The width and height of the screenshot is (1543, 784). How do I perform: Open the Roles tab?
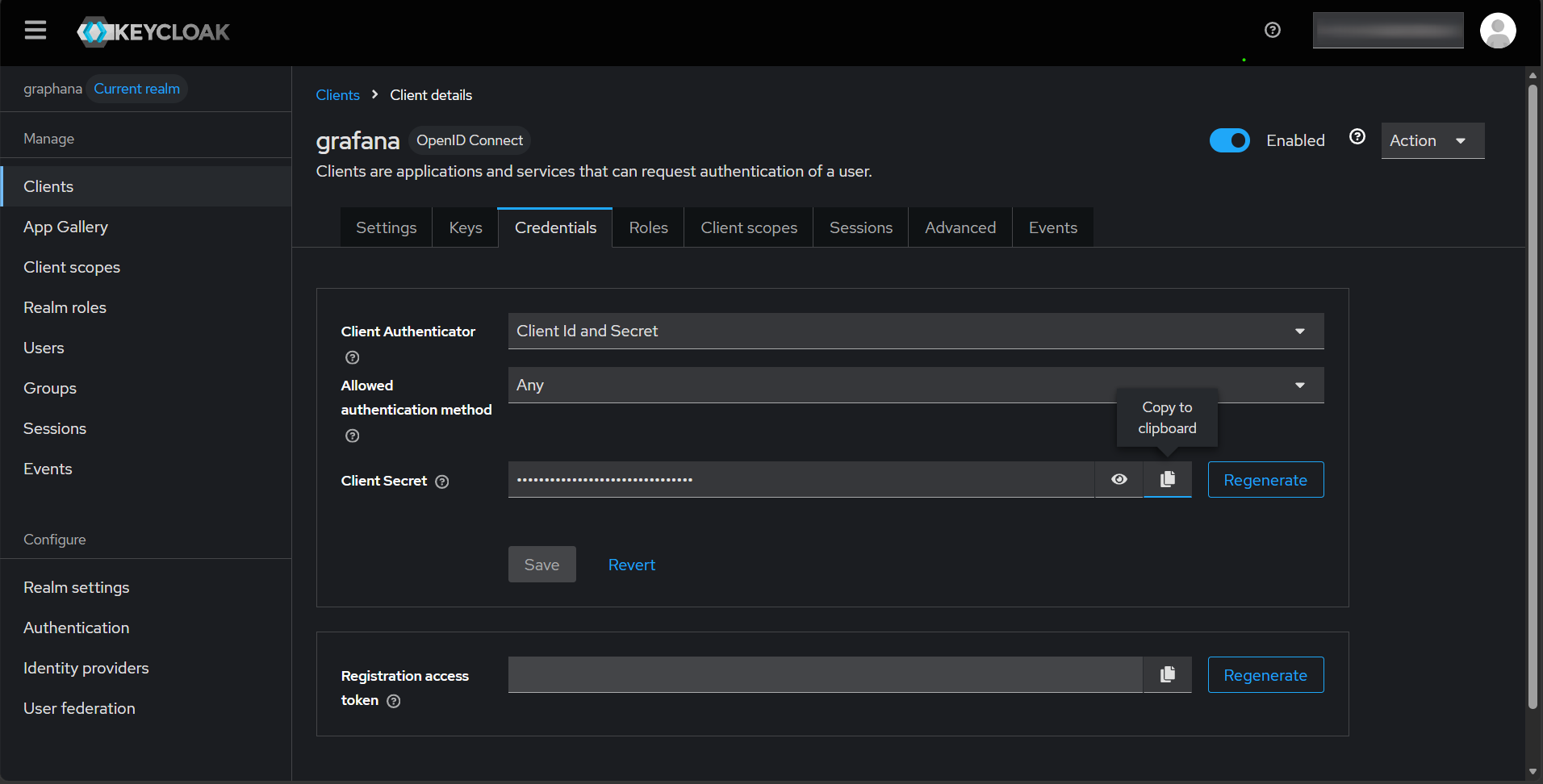tap(649, 227)
